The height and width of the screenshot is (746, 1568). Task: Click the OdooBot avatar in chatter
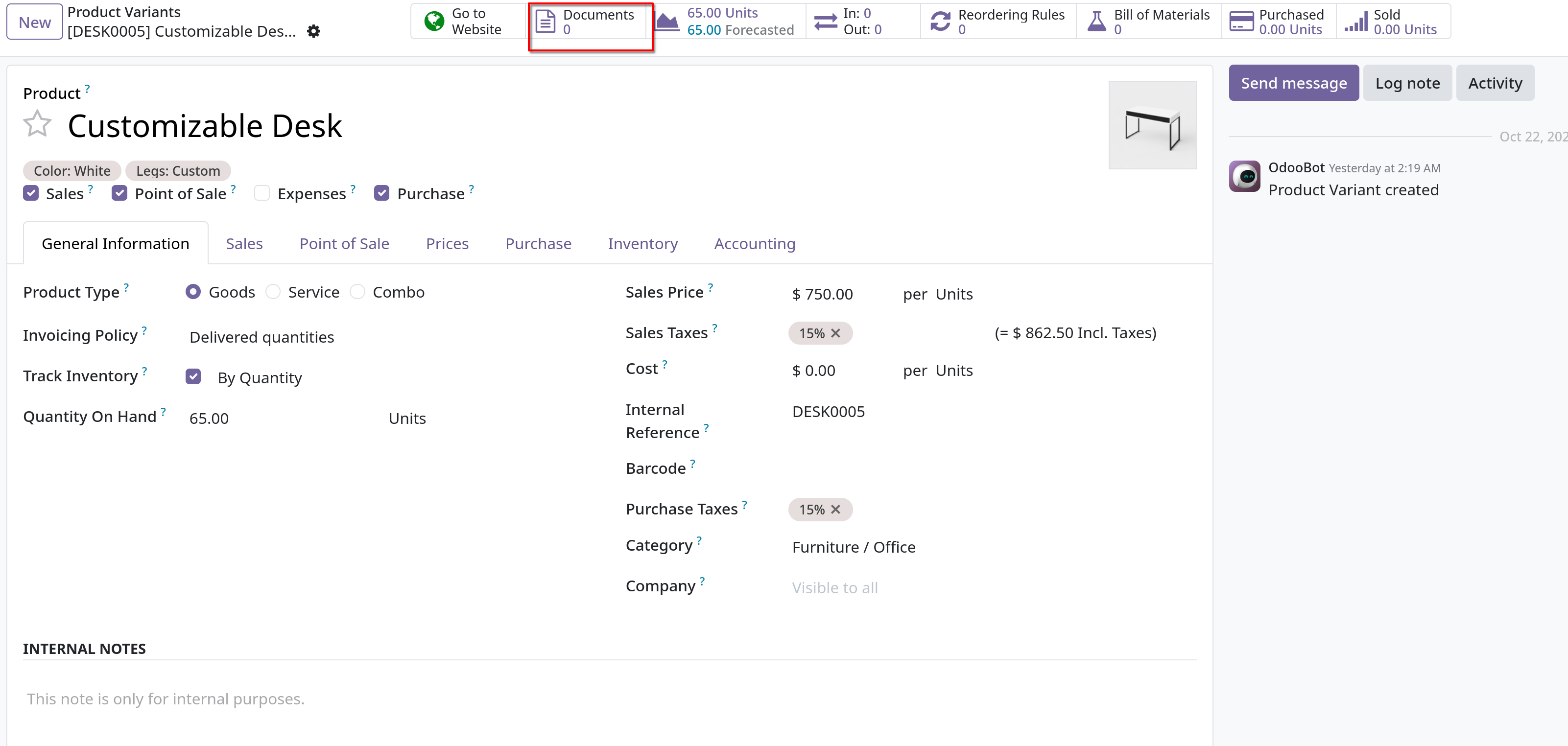(x=1244, y=176)
